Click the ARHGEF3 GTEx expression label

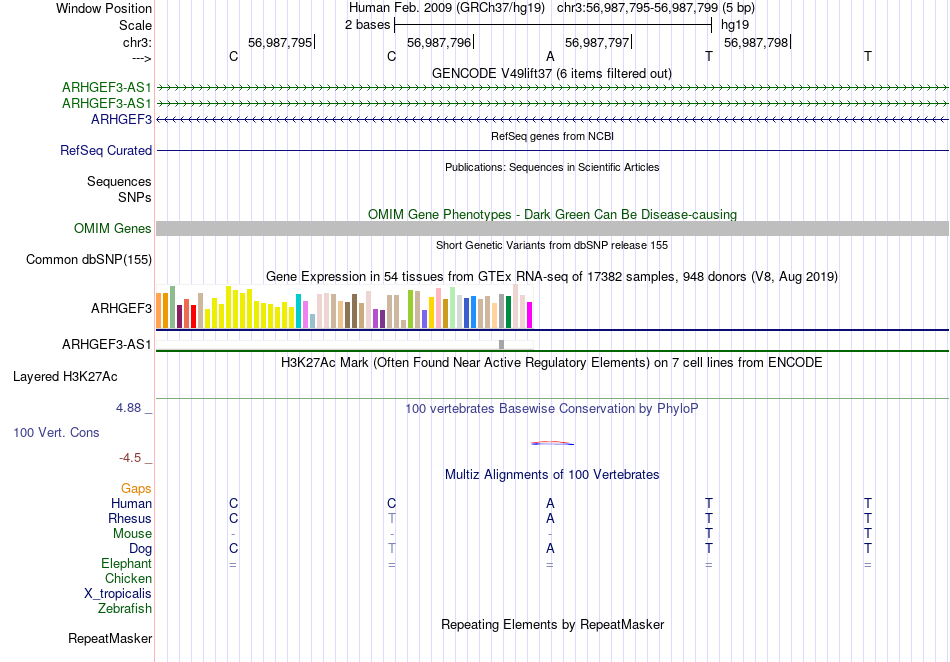[121, 308]
